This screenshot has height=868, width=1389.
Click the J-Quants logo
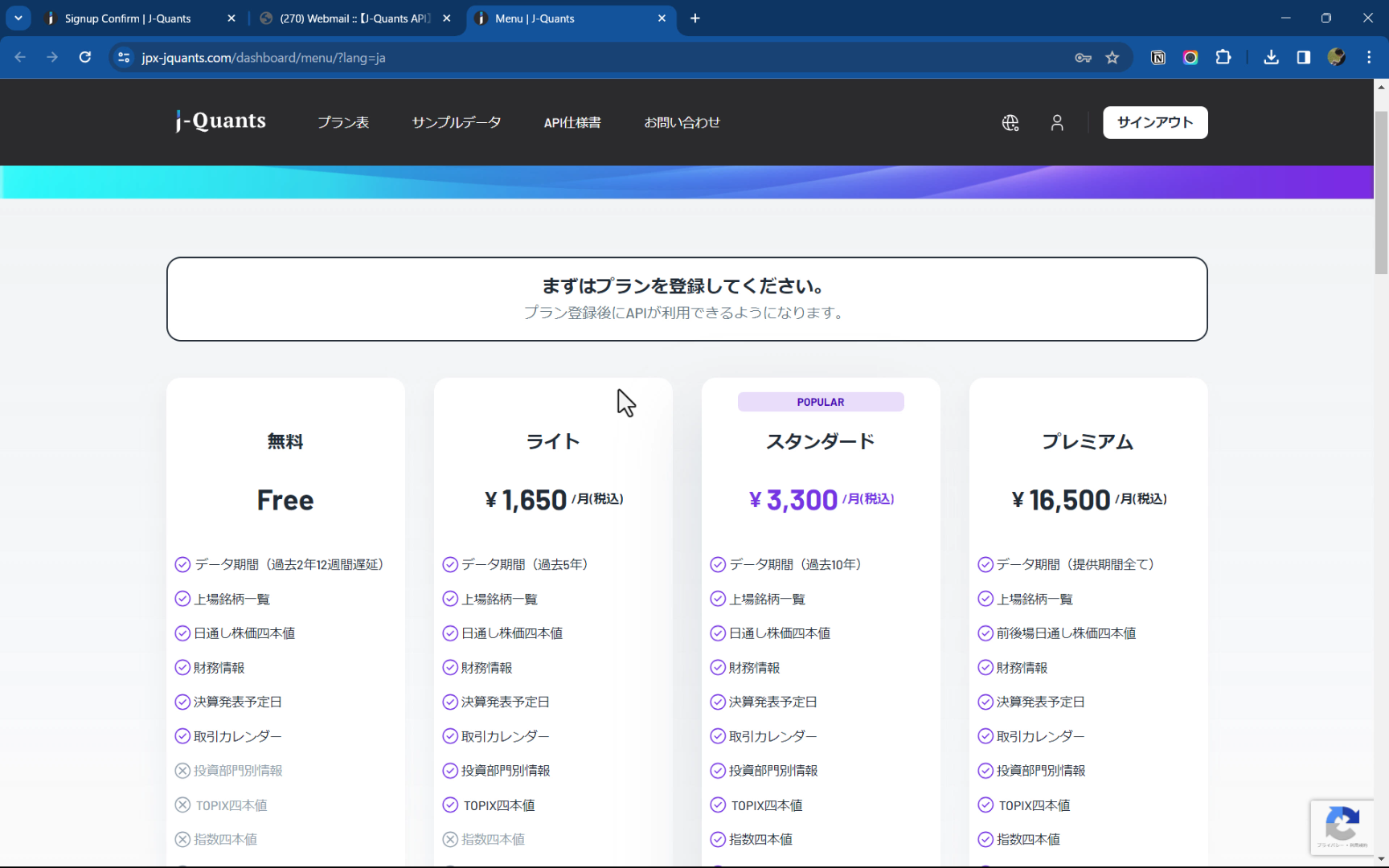coord(219,121)
